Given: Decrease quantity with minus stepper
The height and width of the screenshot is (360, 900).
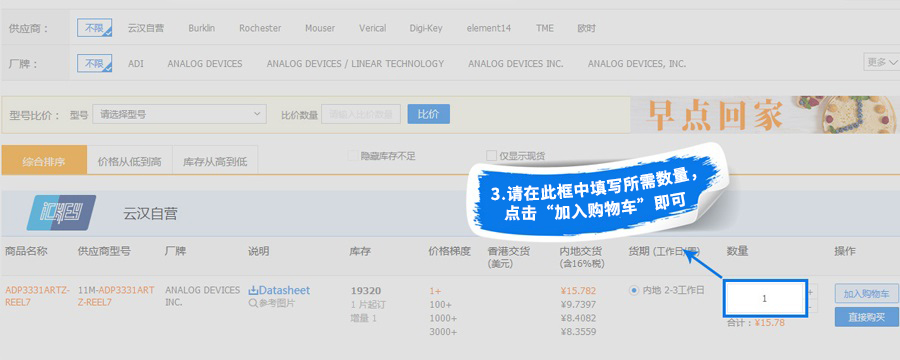Looking at the screenshot, I should tap(810, 308).
